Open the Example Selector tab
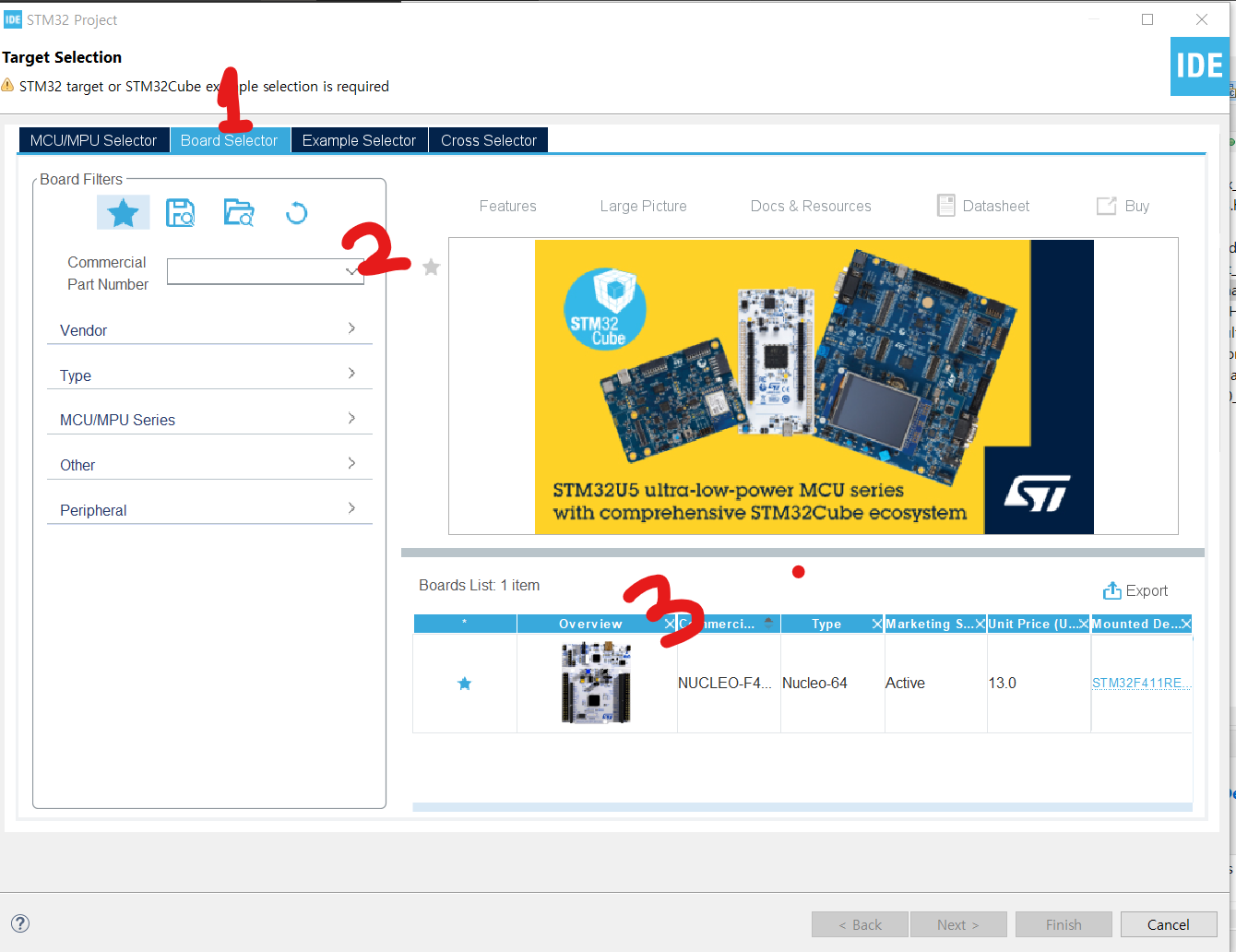Image resolution: width=1236 pixels, height=952 pixels. (358, 139)
